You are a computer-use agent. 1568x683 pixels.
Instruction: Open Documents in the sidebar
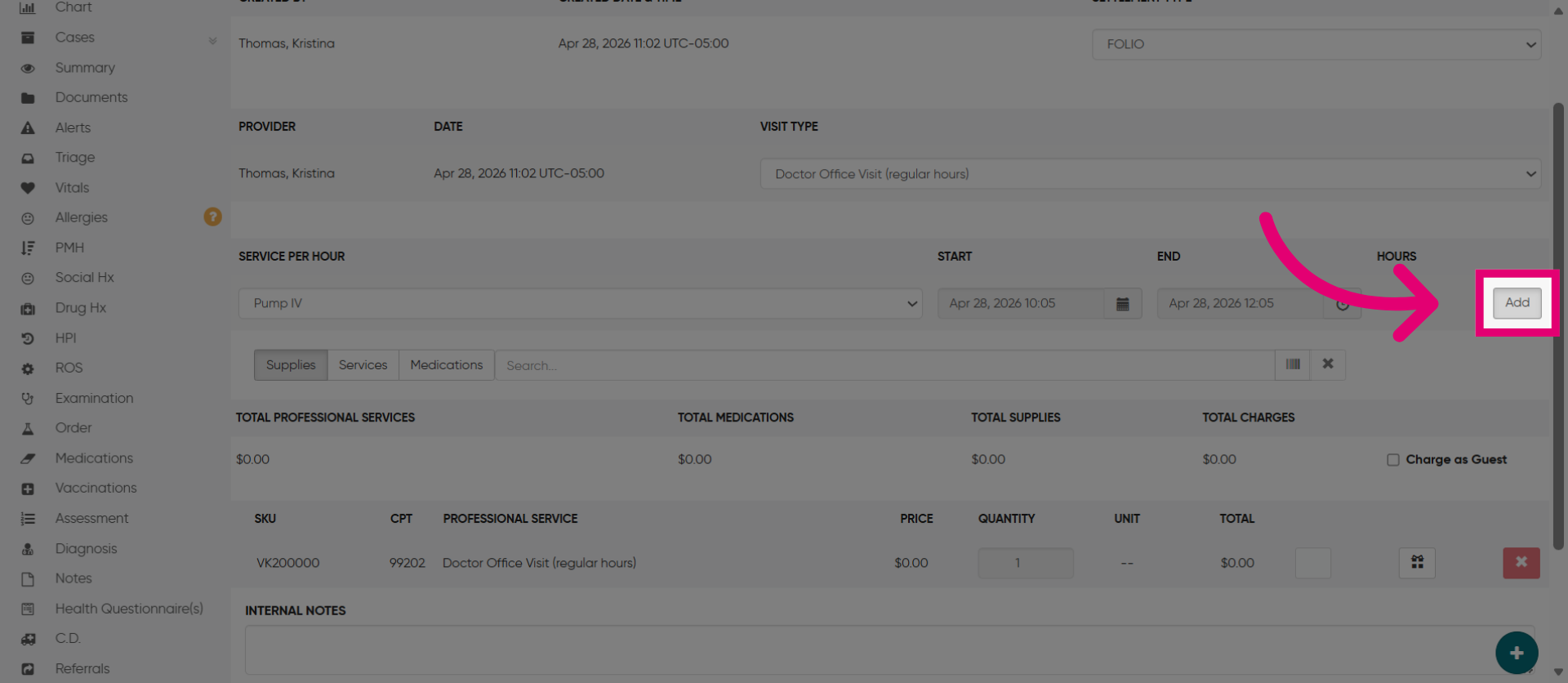point(91,97)
